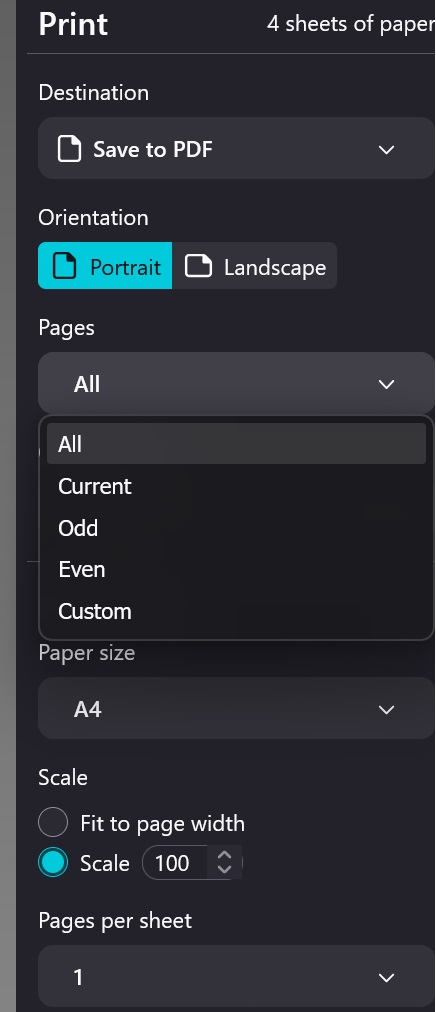Click the Paper size chevron arrow

(x=386, y=710)
